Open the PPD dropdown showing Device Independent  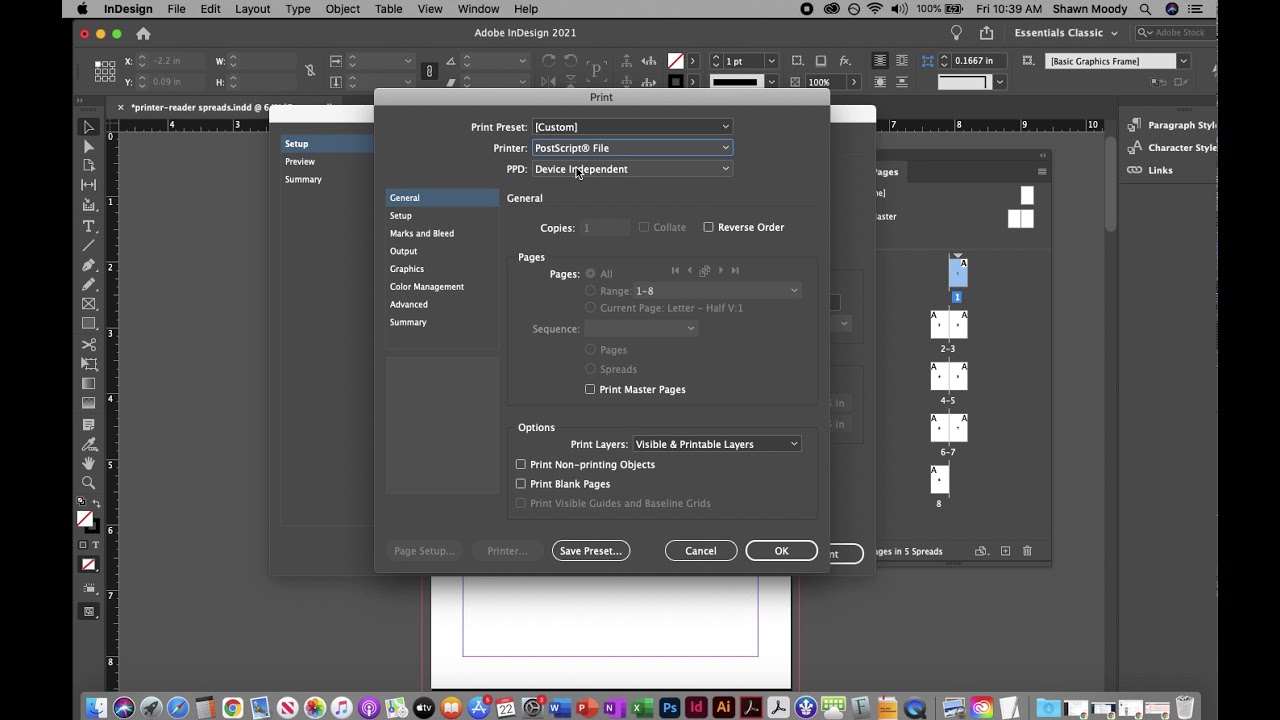pyautogui.click(x=632, y=169)
